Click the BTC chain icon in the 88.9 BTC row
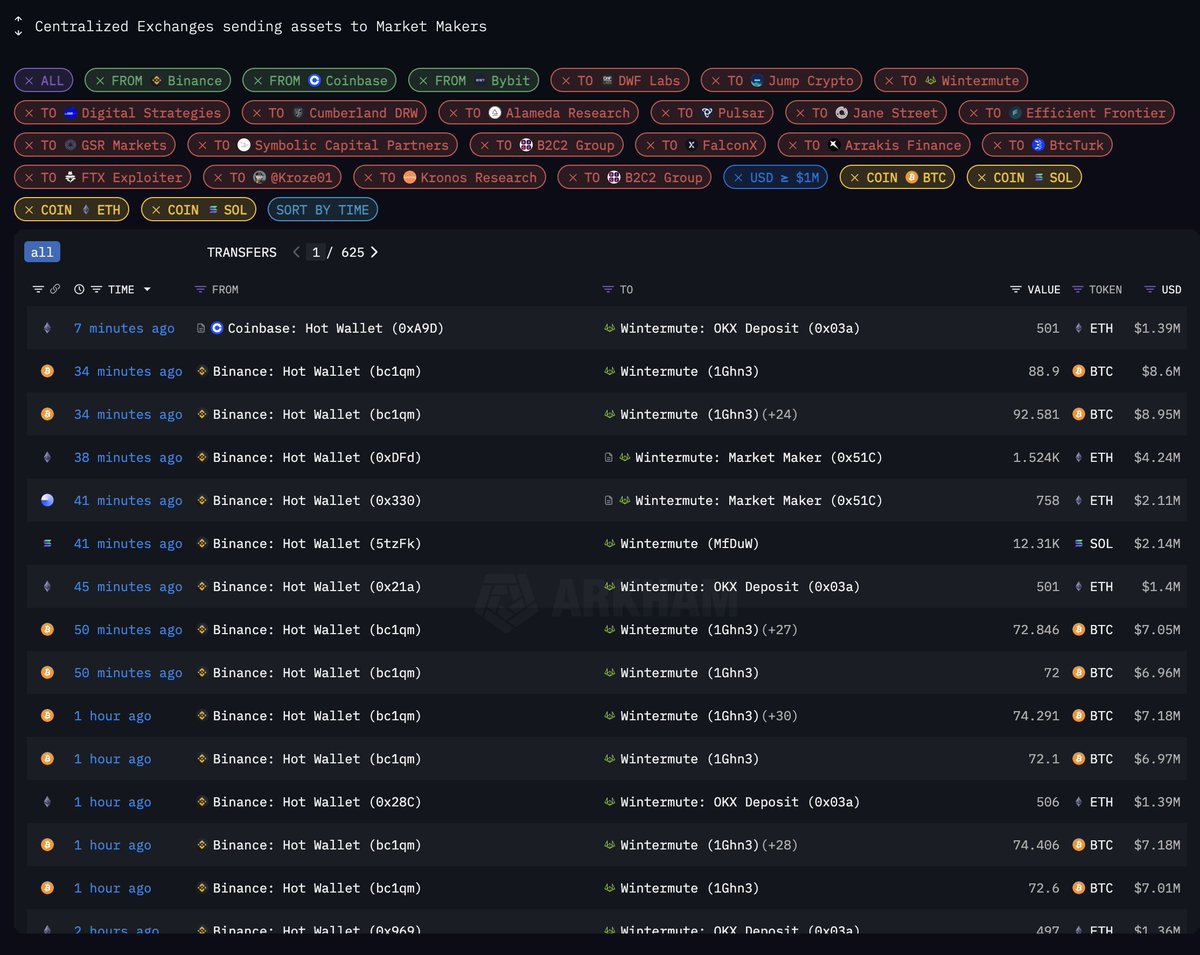Viewport: 1200px width, 955px height. coord(47,371)
